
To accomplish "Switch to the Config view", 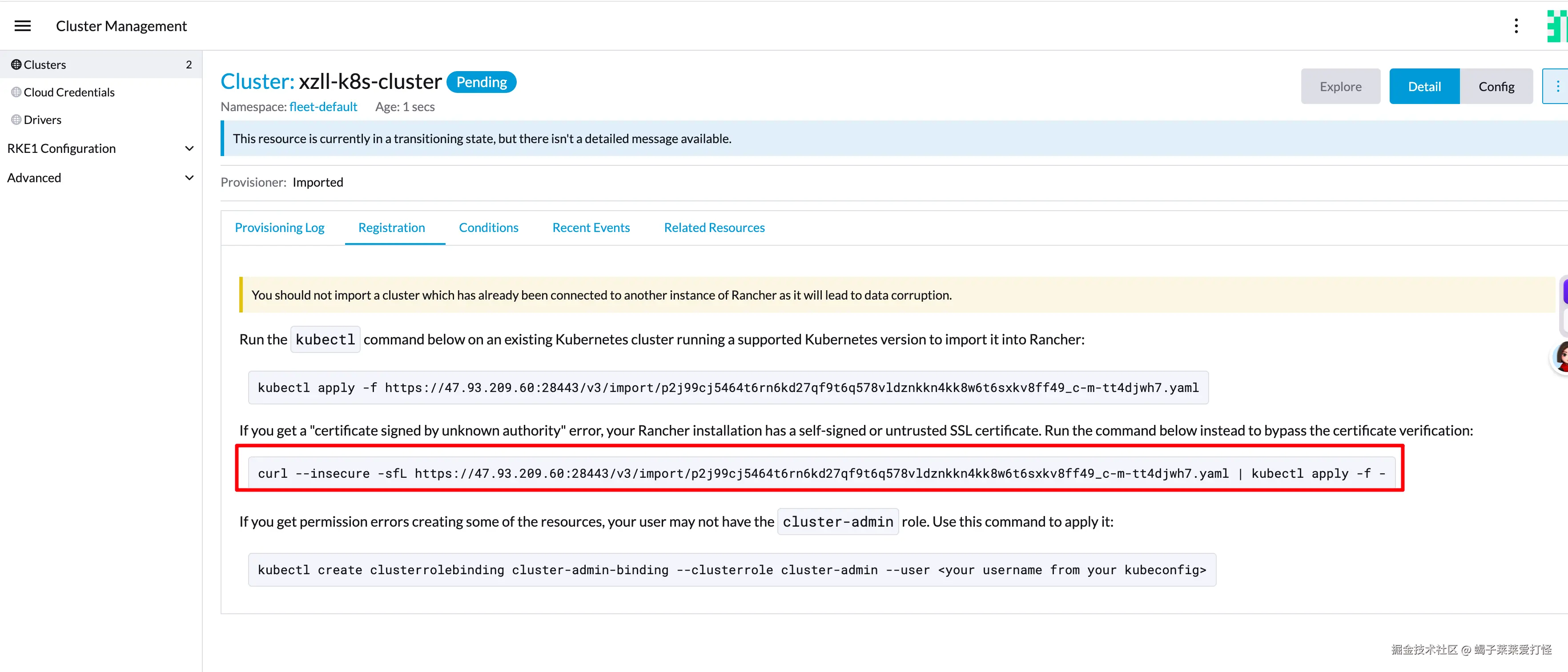I will click(1496, 86).
